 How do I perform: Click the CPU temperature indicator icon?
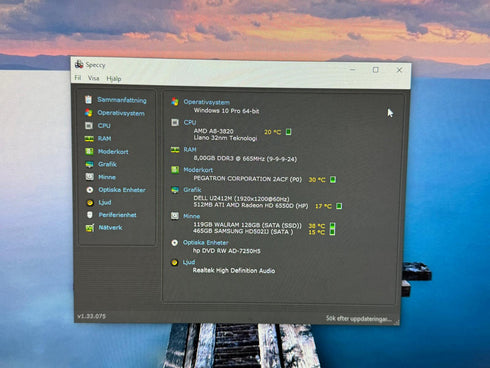[x=289, y=132]
